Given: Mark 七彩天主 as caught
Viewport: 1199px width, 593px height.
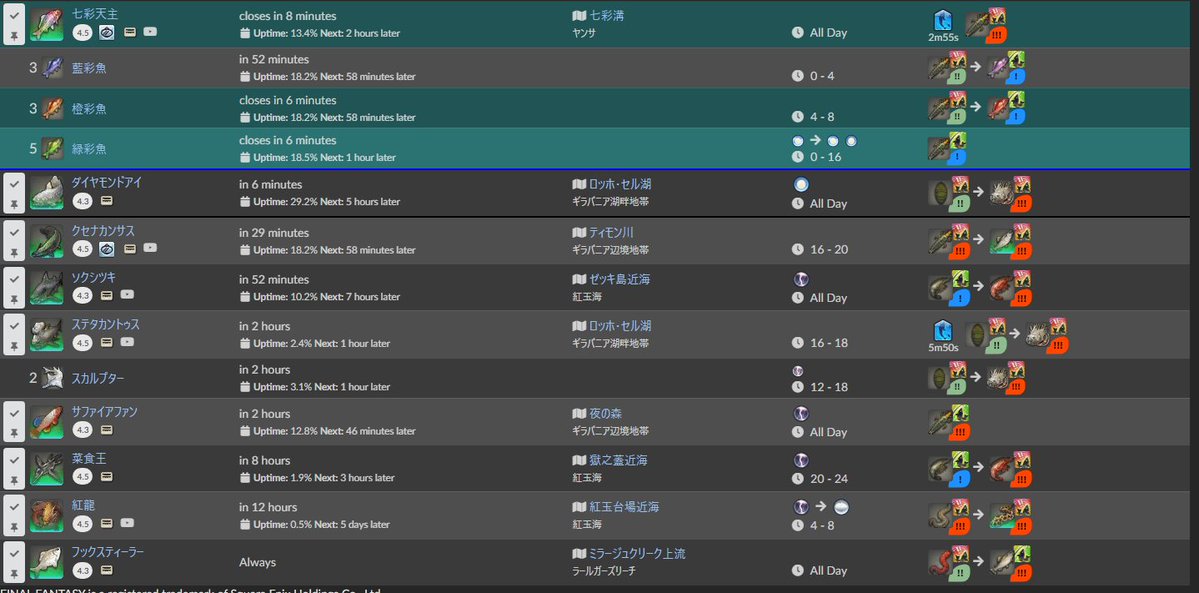Looking at the screenshot, I should pos(14,15).
